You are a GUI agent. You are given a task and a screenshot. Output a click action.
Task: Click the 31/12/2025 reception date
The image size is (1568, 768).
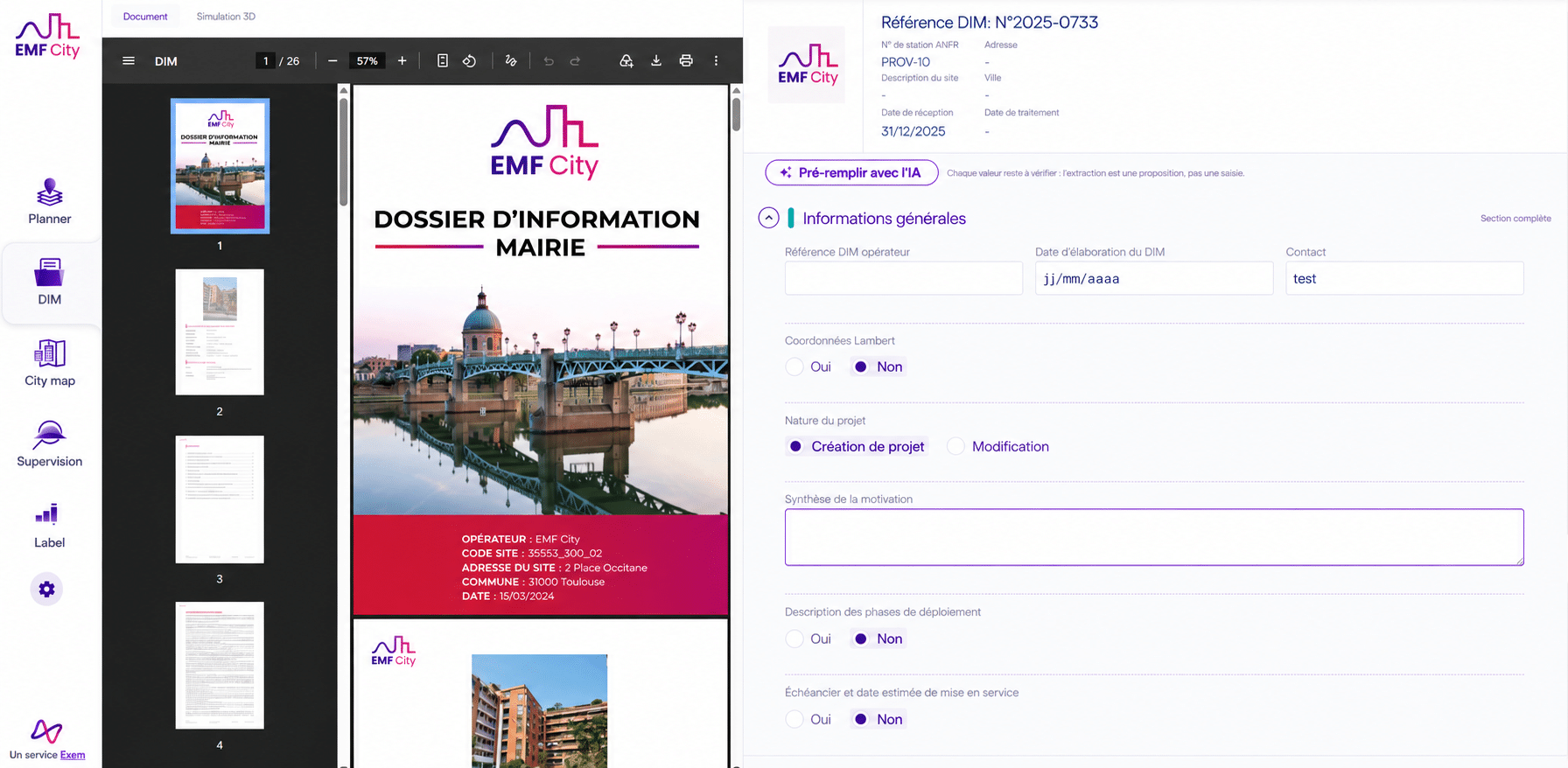(913, 131)
